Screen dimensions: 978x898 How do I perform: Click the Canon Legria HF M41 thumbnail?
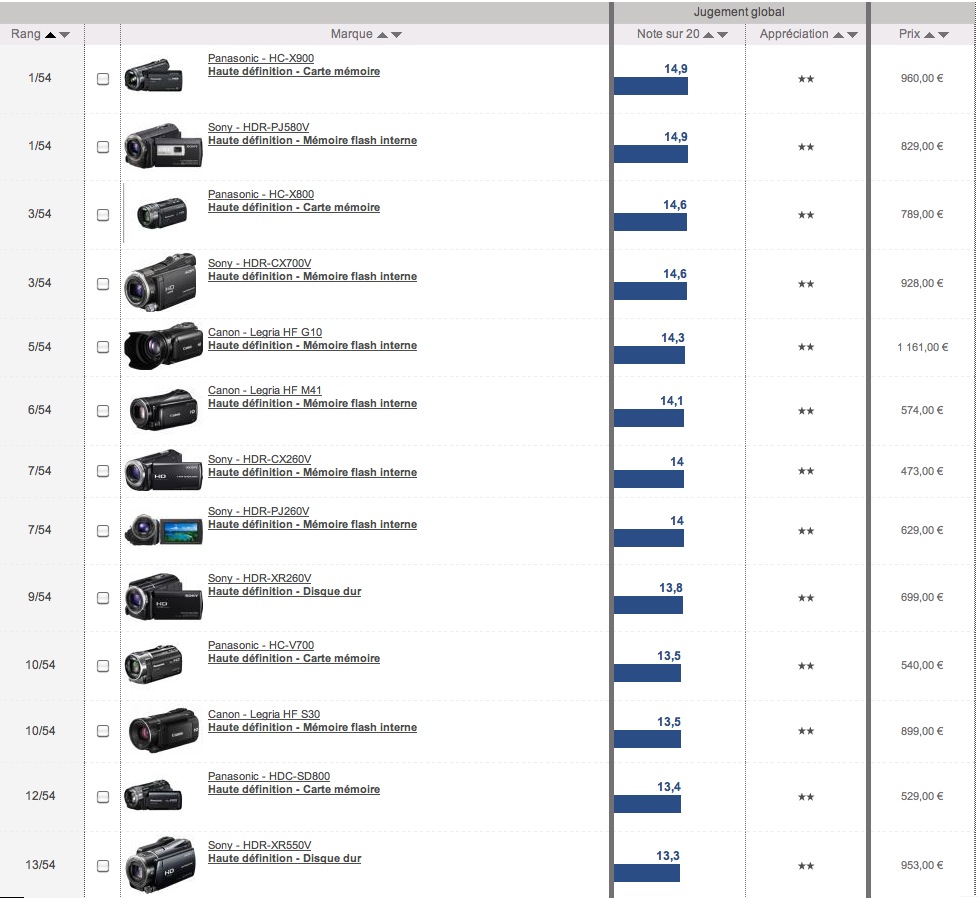[x=163, y=410]
